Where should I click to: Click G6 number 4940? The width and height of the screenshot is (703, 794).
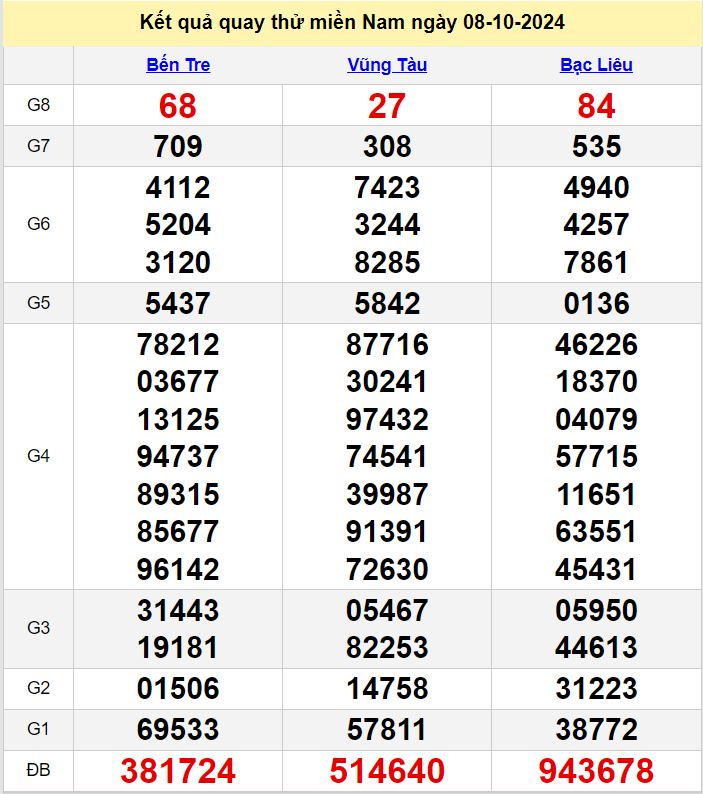tap(596, 187)
